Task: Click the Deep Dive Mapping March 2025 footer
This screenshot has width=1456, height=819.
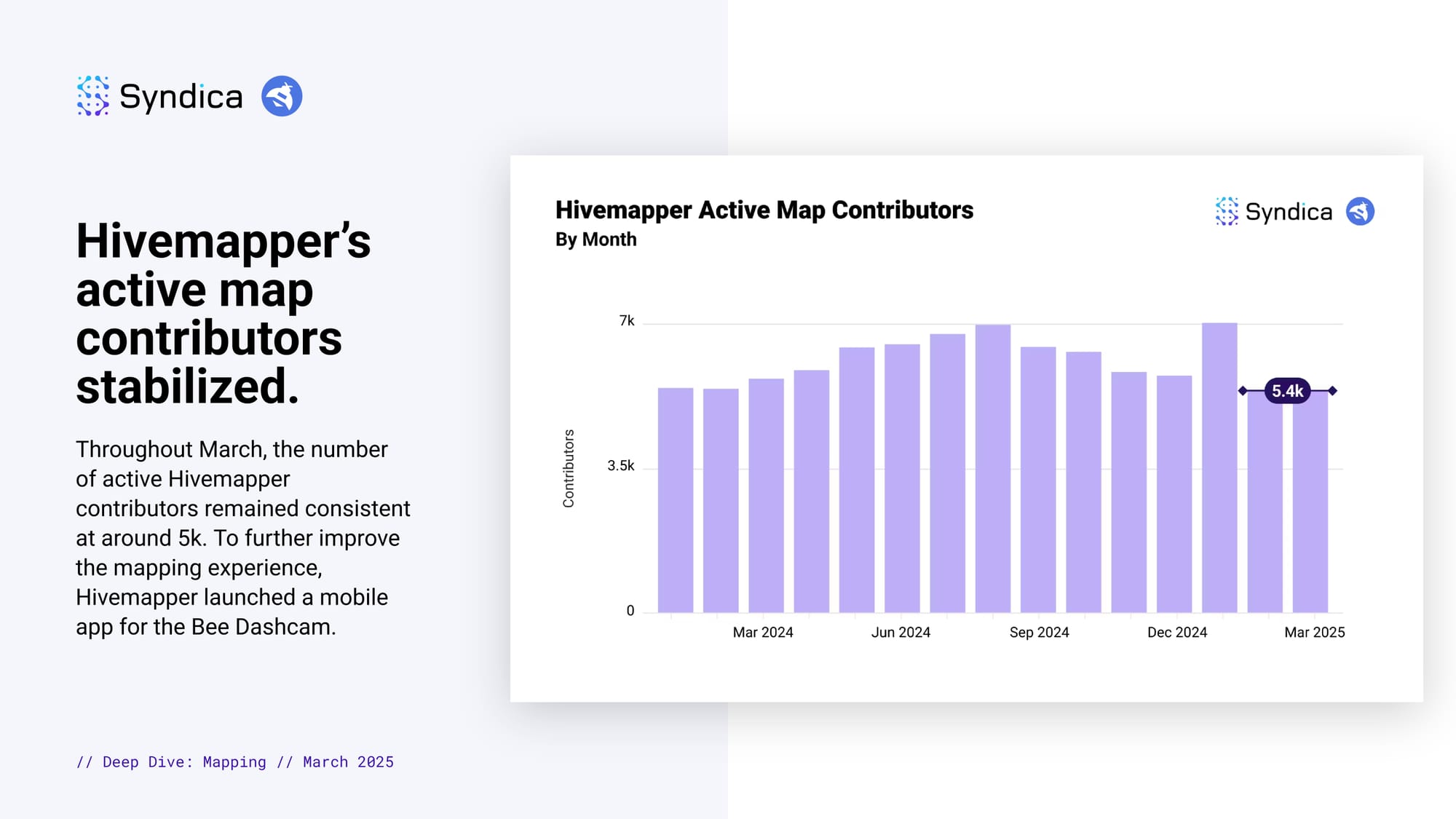Action: coord(234,762)
